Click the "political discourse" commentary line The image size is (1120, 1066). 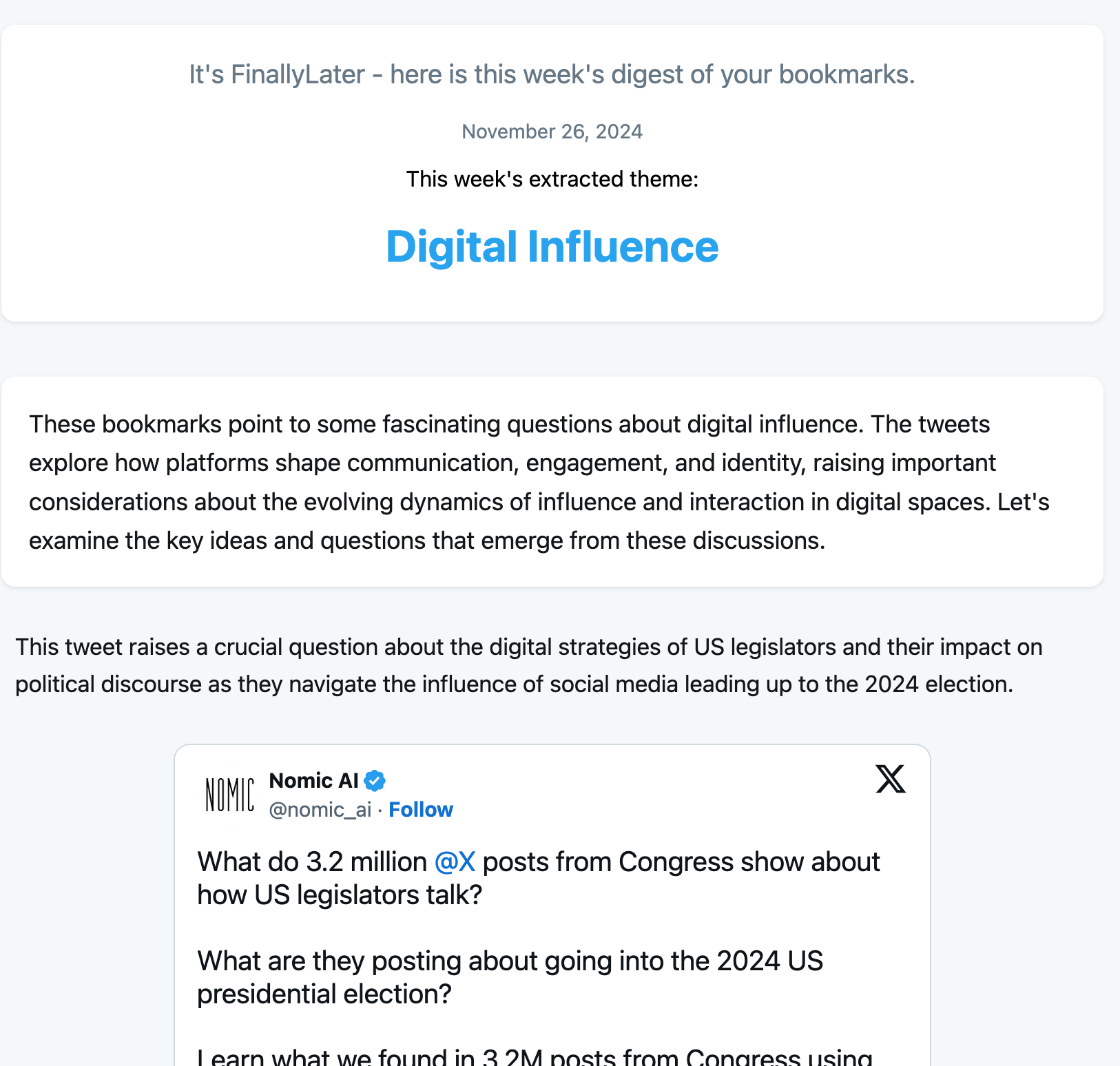point(514,684)
